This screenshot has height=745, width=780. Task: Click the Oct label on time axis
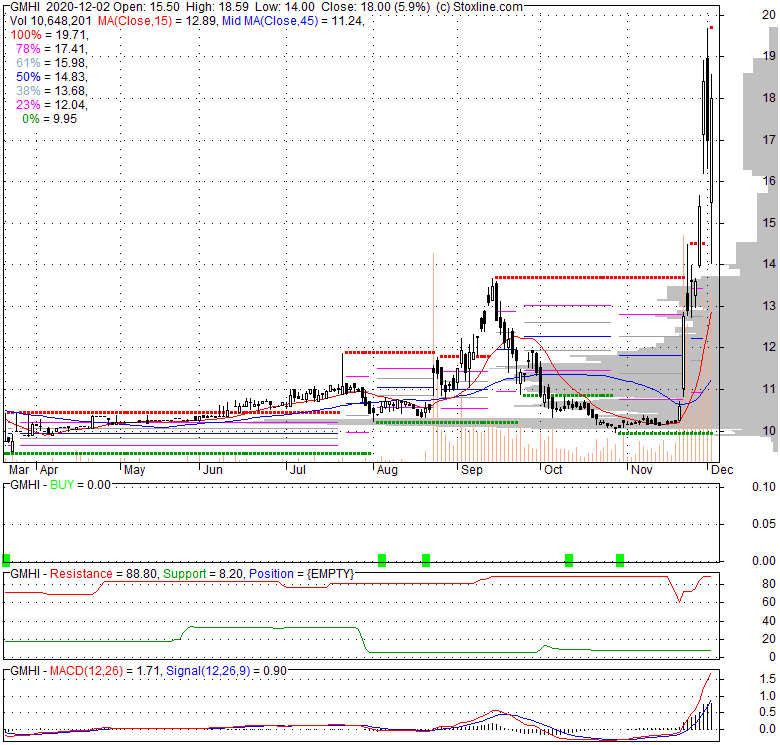[553, 470]
